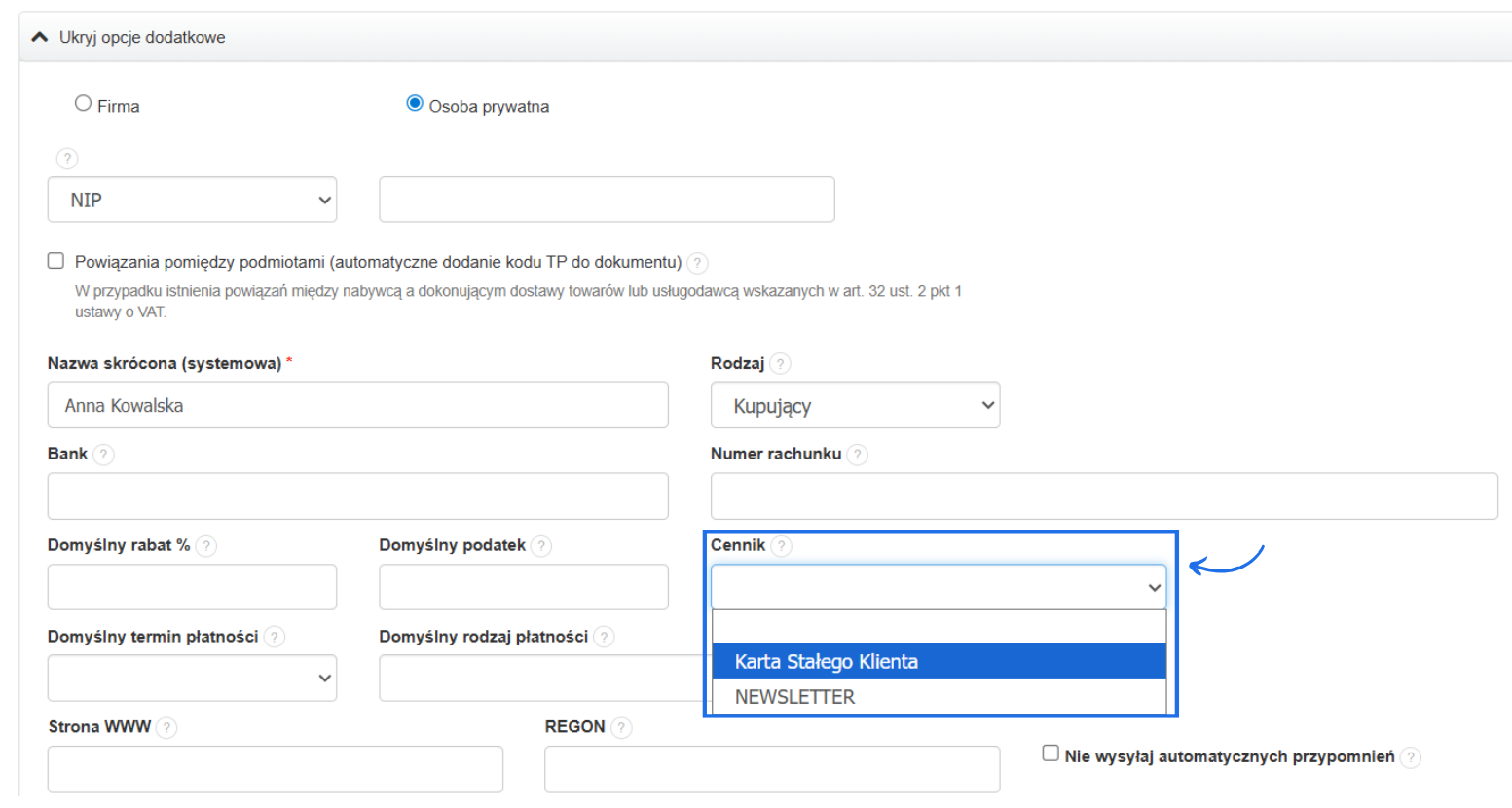Screen dimensions: 1512x808
Task: Select the Firma radio button
Action: coord(84,104)
